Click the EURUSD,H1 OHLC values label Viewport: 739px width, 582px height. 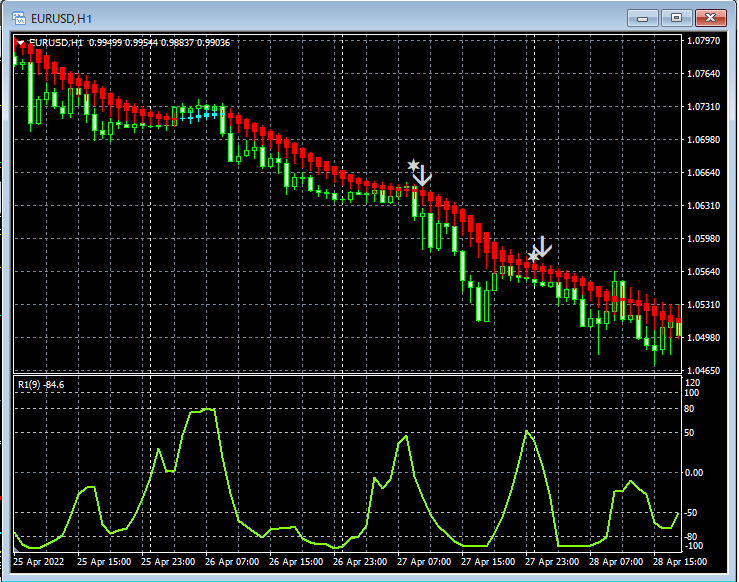(x=130, y=43)
